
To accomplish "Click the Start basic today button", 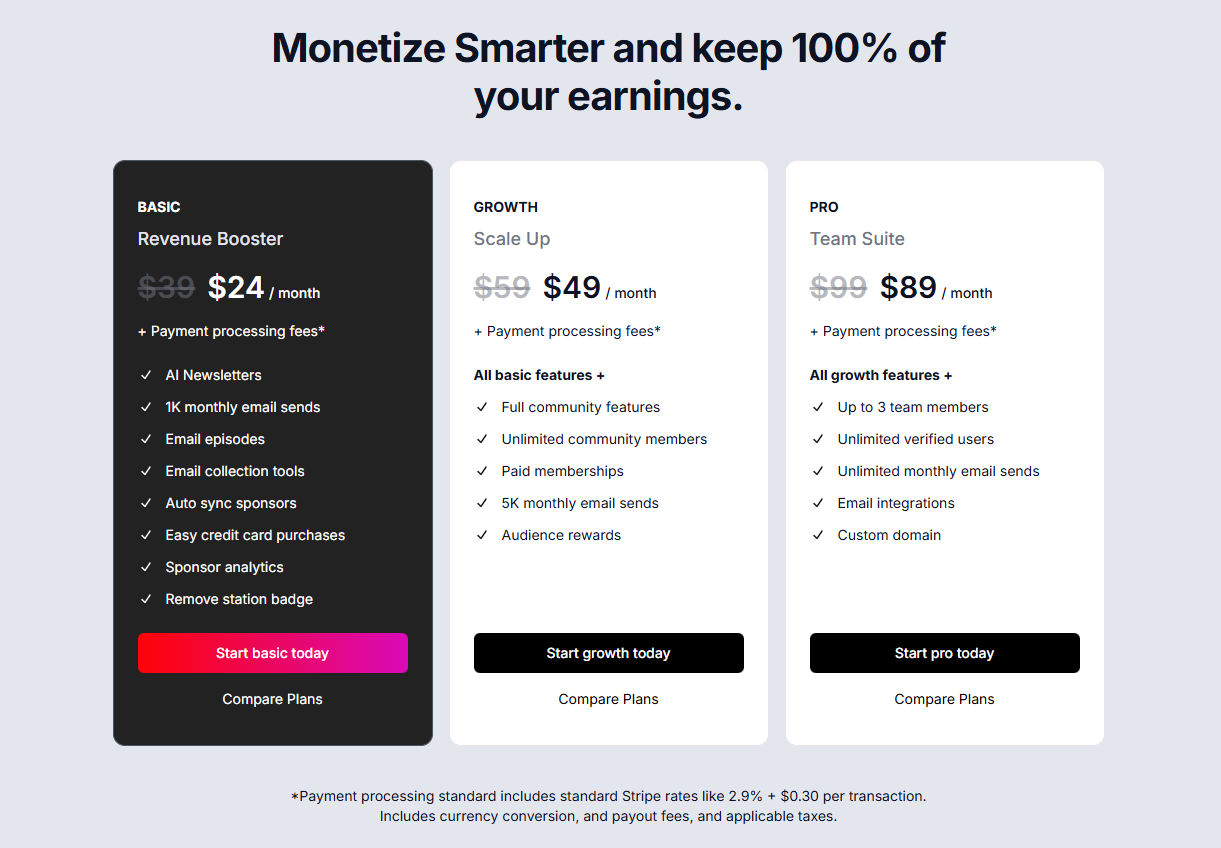I will [272, 653].
